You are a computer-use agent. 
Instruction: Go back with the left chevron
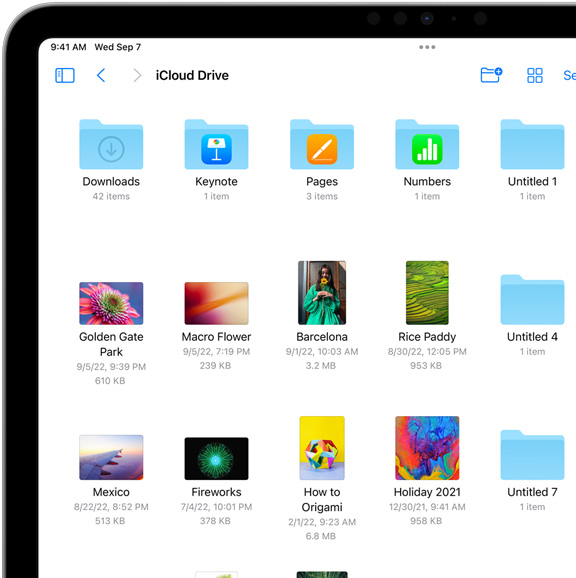(101, 76)
